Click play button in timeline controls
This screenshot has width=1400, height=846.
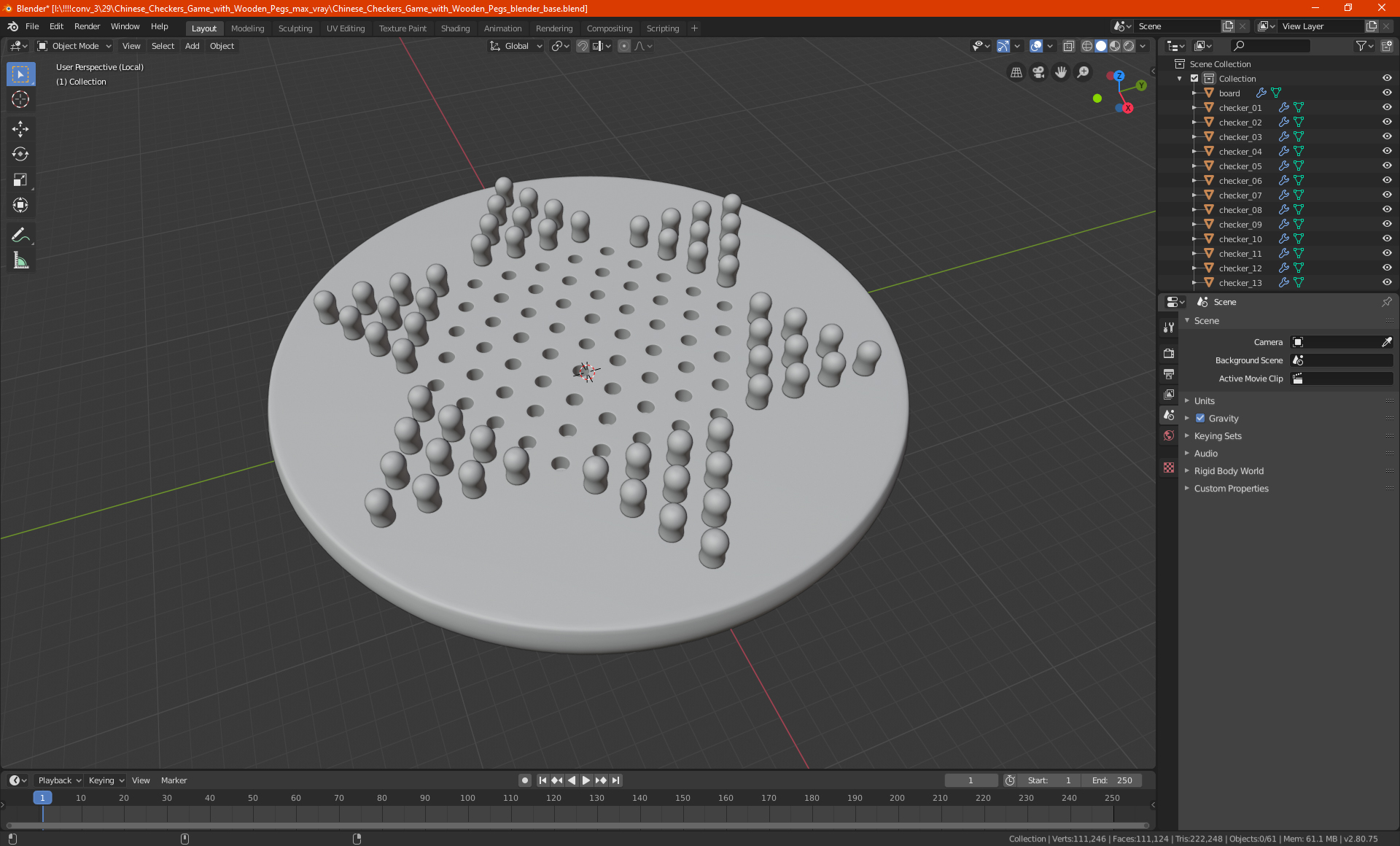585,780
